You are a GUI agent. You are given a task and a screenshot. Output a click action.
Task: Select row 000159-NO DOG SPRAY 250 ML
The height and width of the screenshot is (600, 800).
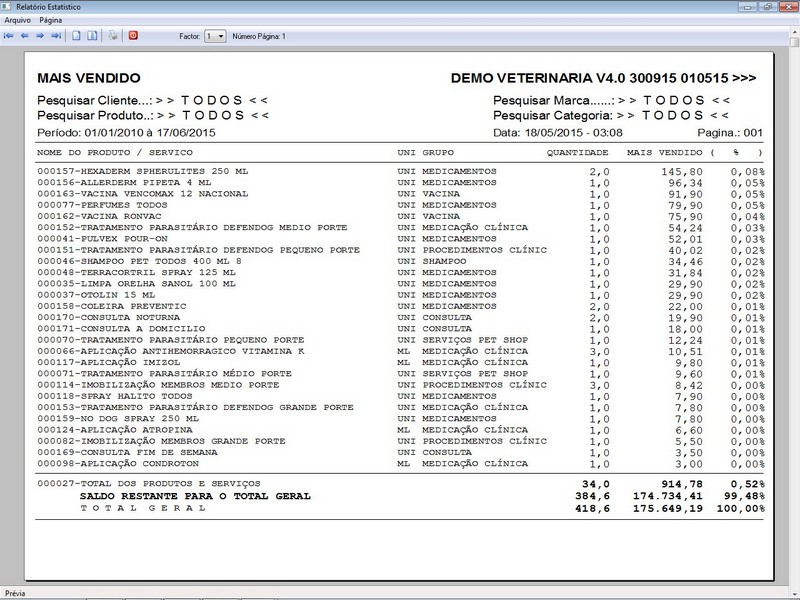click(401, 418)
